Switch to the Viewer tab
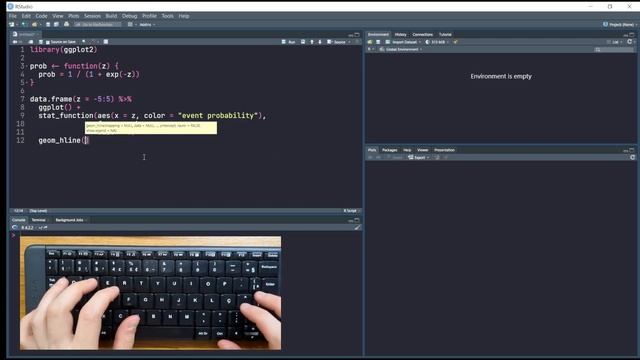This screenshot has width=640, height=360. click(422, 150)
